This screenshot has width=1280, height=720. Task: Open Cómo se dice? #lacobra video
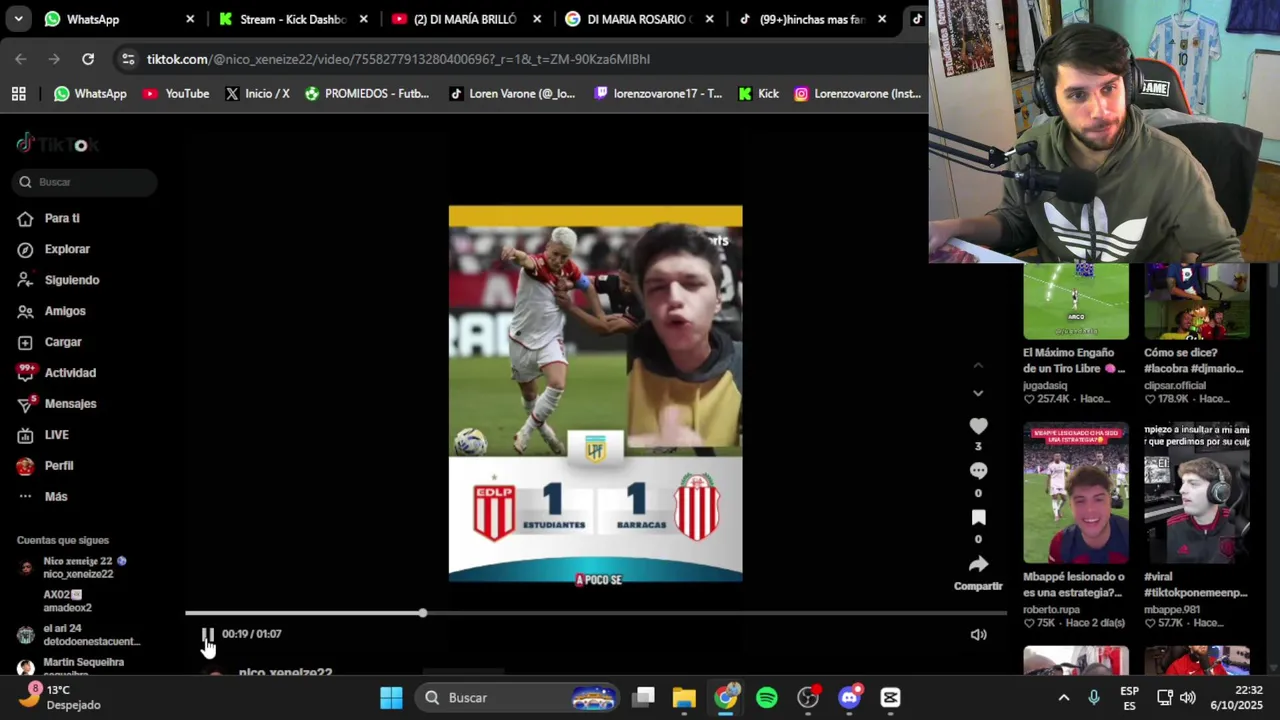coord(1197,302)
